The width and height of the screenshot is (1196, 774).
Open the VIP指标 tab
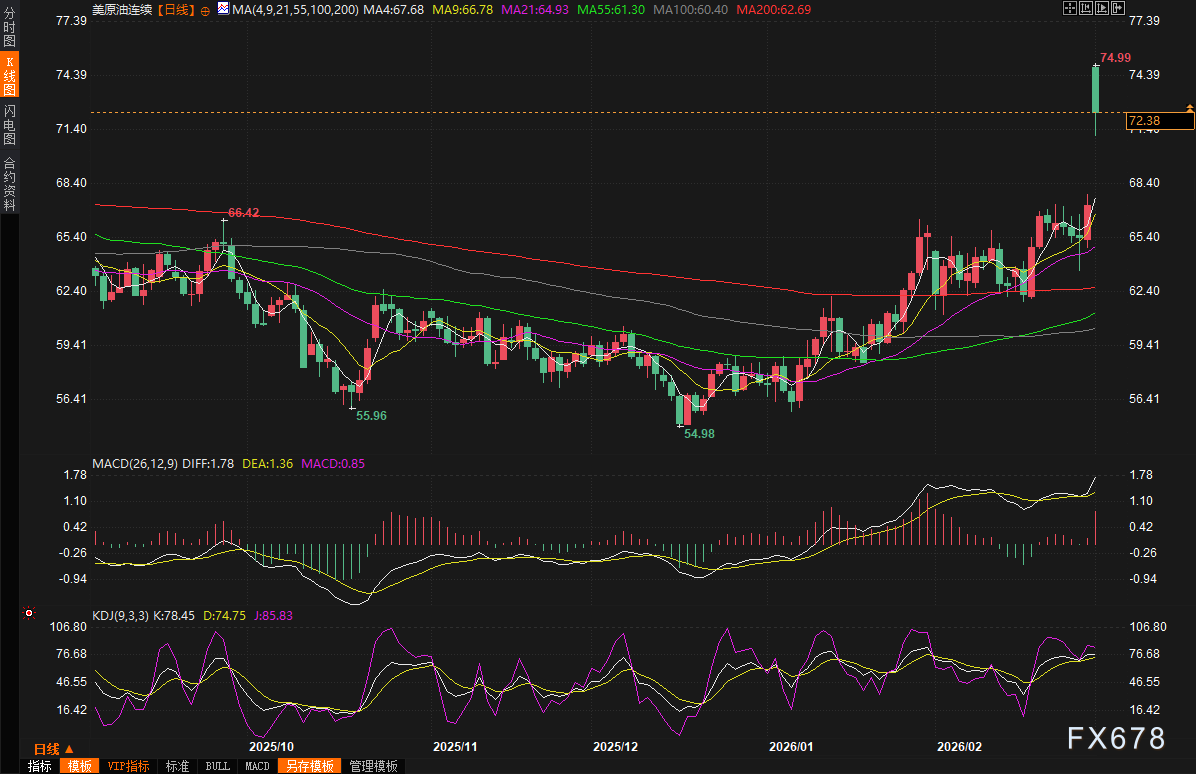click(x=128, y=766)
